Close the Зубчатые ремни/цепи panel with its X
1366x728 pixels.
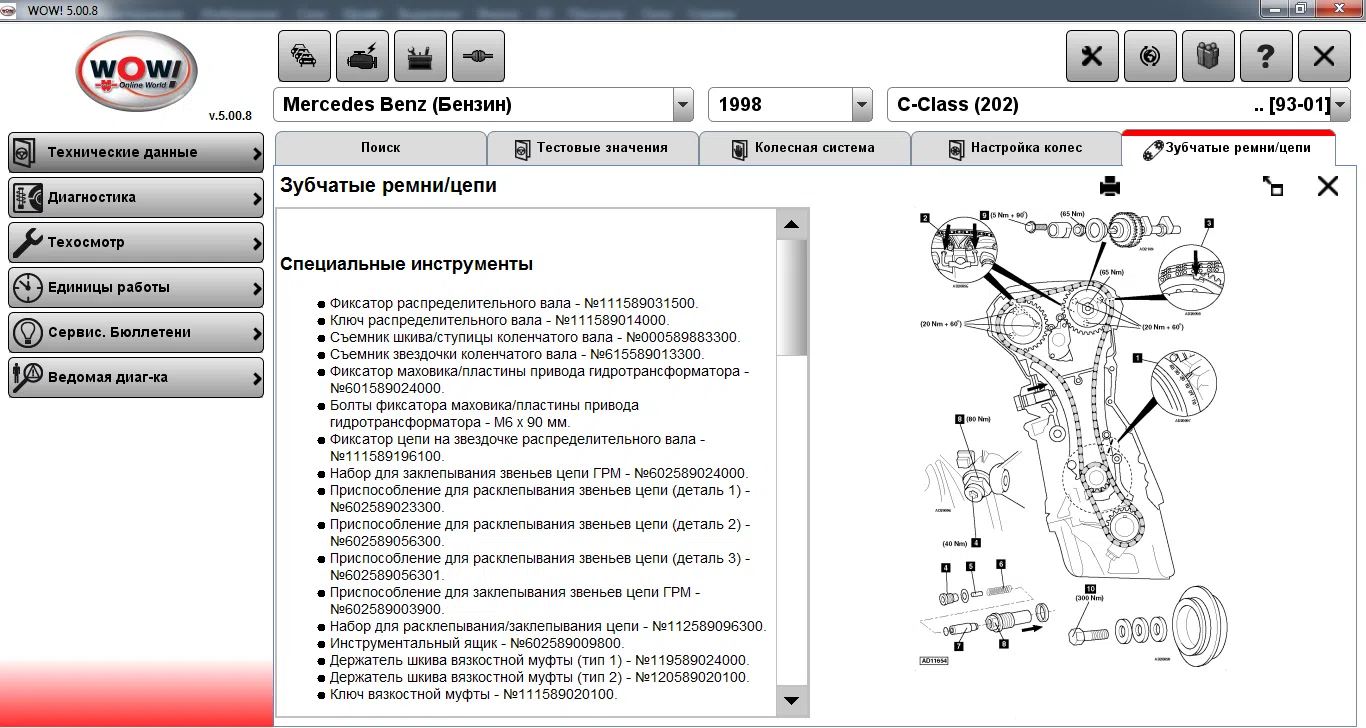(1327, 185)
